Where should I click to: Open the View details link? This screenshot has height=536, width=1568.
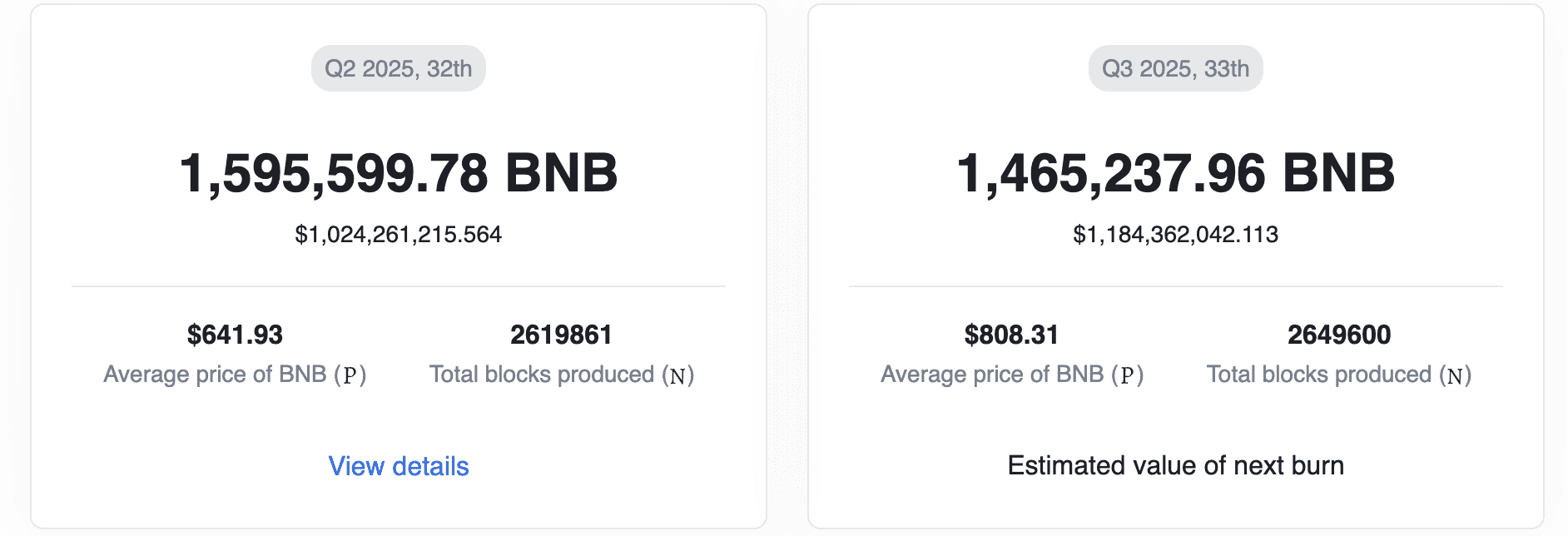point(399,466)
